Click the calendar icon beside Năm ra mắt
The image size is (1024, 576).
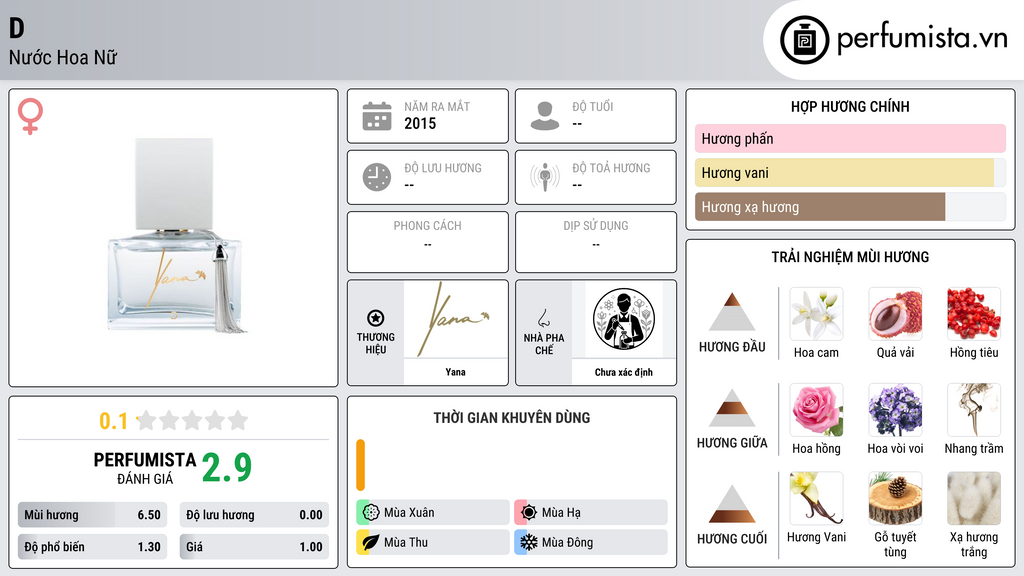[x=377, y=116]
